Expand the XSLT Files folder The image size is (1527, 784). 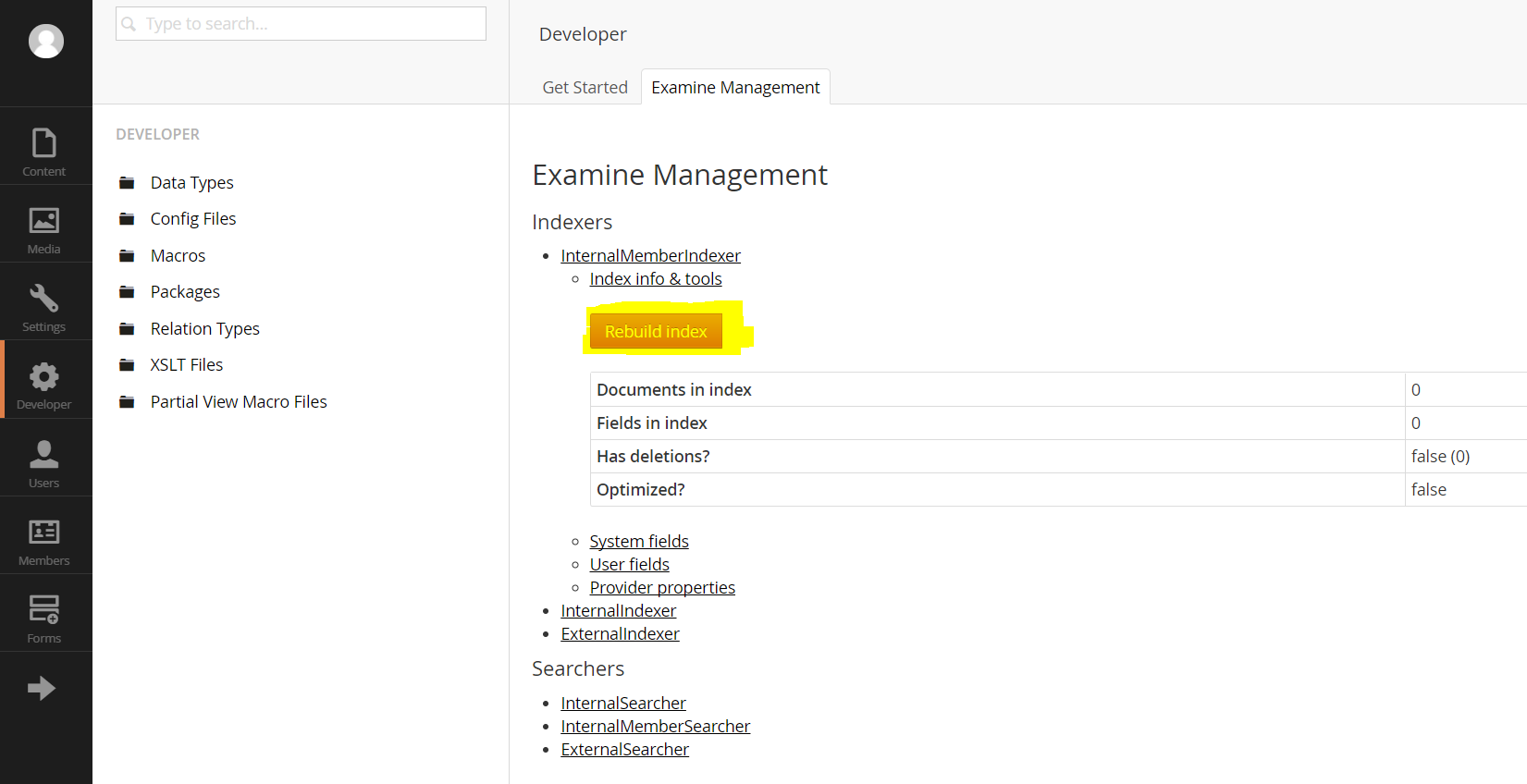pos(186,365)
